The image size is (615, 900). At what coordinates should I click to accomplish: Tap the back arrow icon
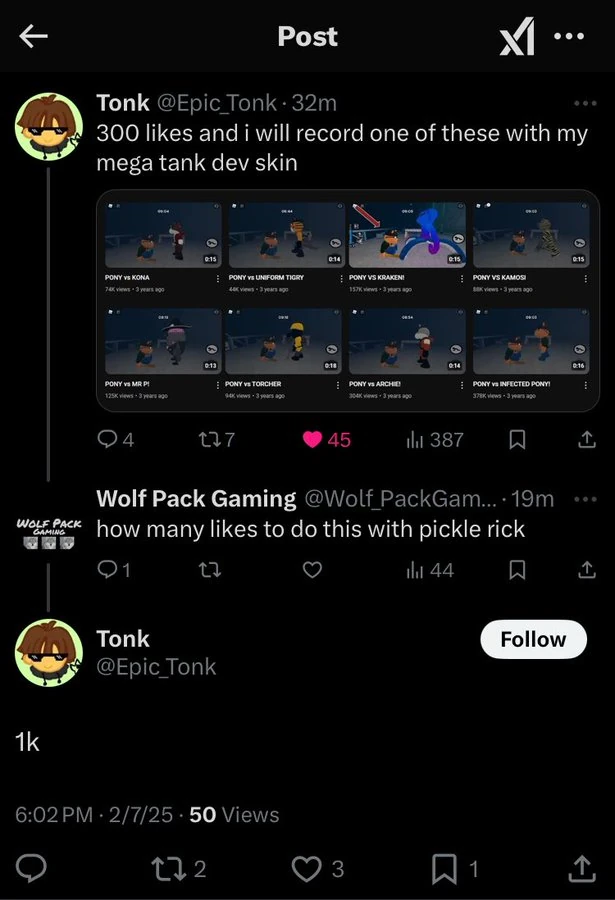34,37
